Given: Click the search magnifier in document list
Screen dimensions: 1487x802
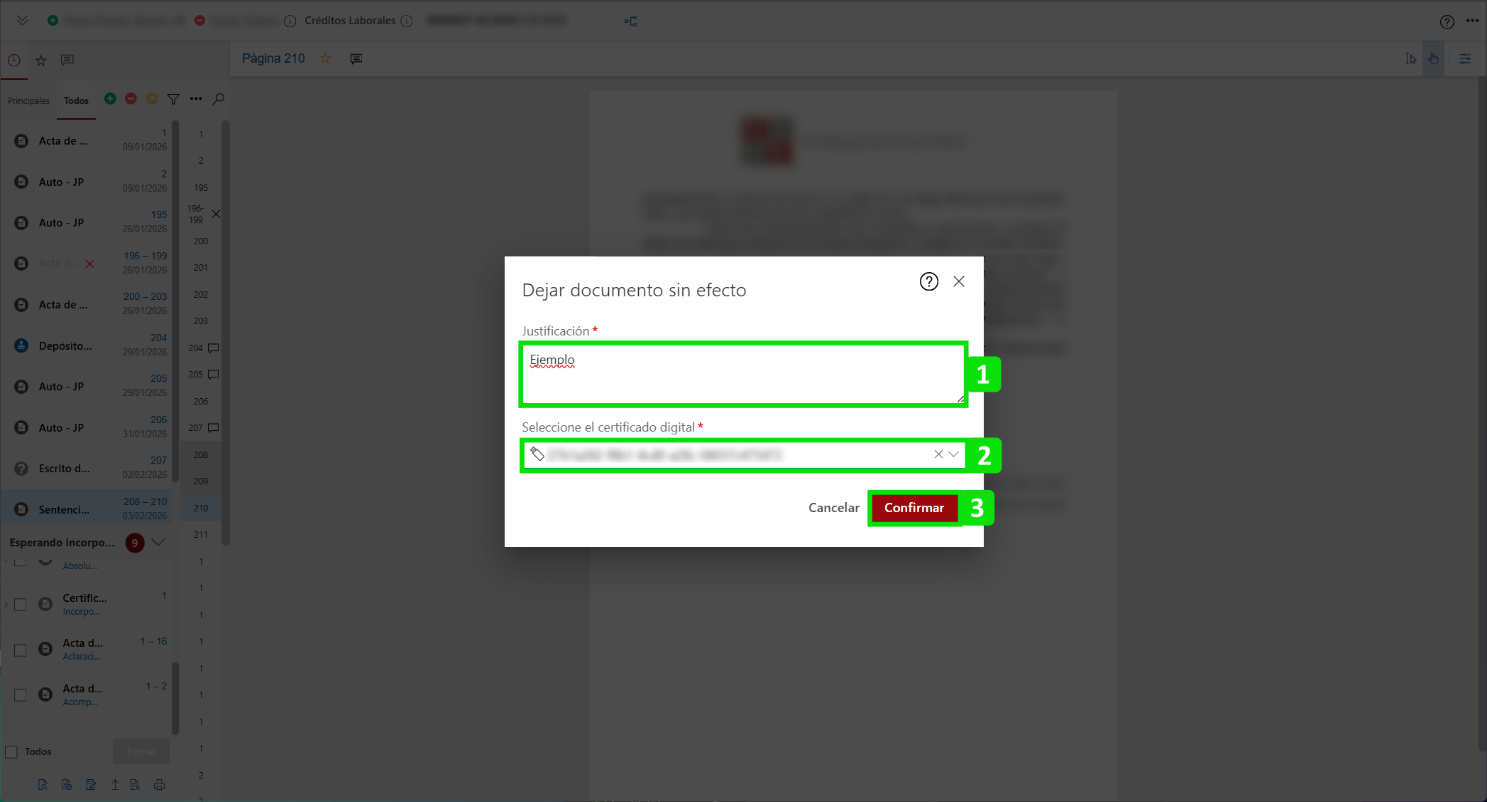Looking at the screenshot, I should 219,99.
